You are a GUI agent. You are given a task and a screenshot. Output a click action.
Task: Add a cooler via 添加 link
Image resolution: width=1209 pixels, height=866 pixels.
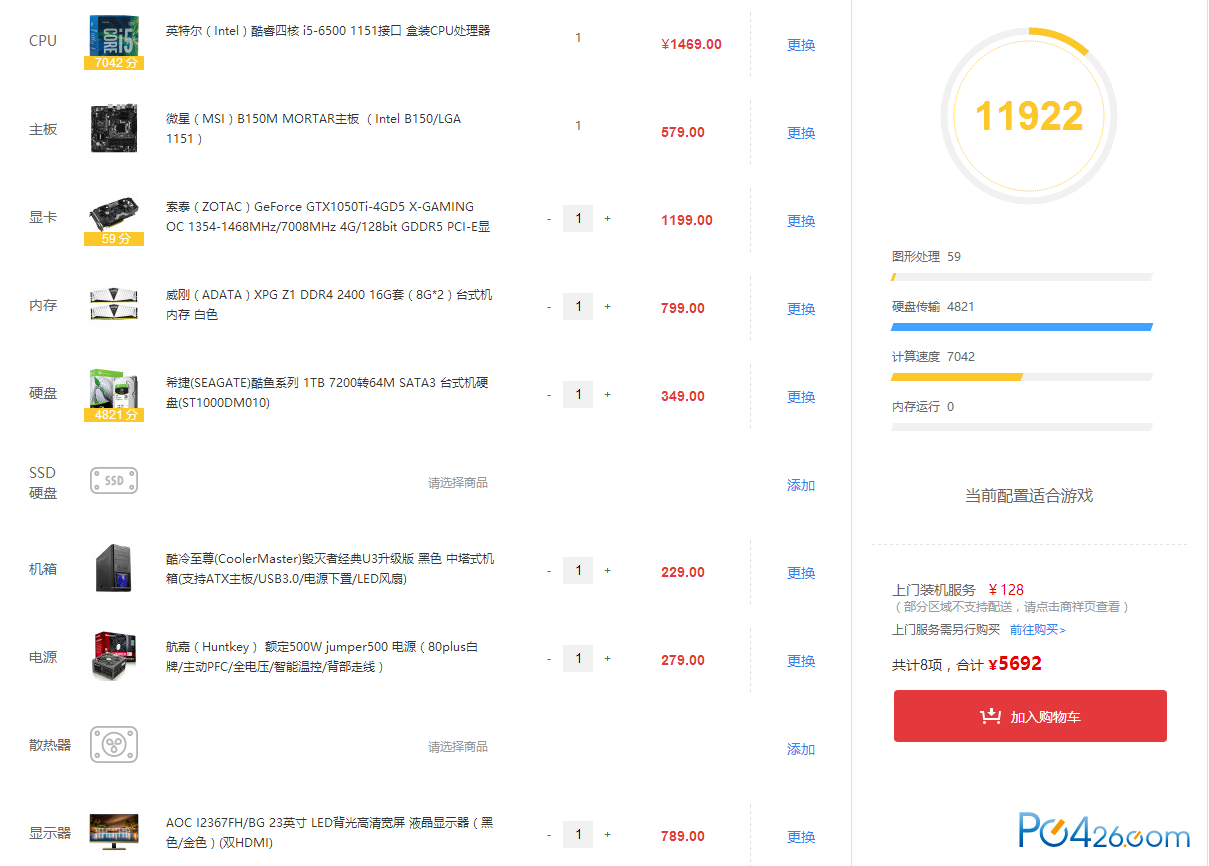click(x=801, y=749)
